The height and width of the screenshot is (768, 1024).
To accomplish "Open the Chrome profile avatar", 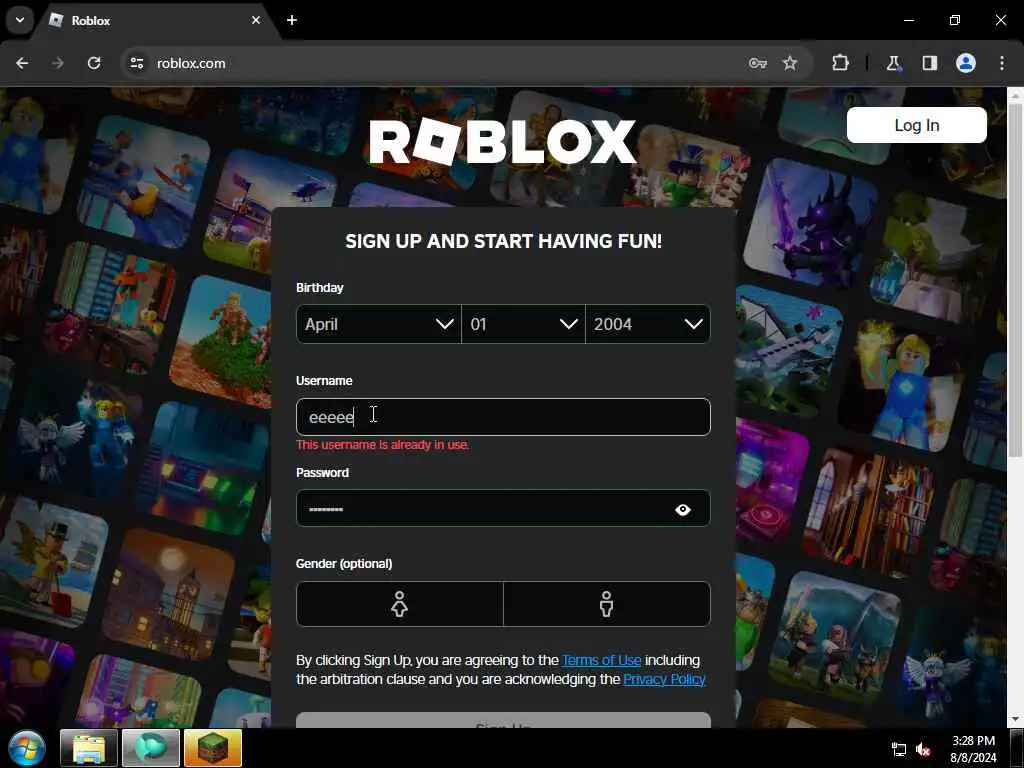I will coord(966,63).
